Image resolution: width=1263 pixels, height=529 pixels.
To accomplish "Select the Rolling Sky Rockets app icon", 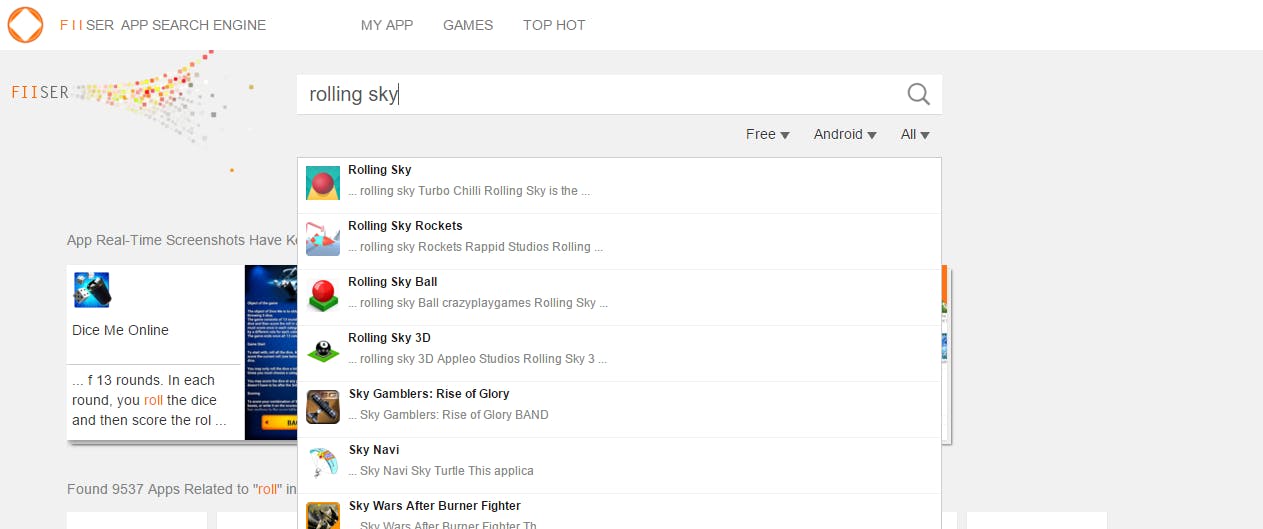I will coord(323,239).
